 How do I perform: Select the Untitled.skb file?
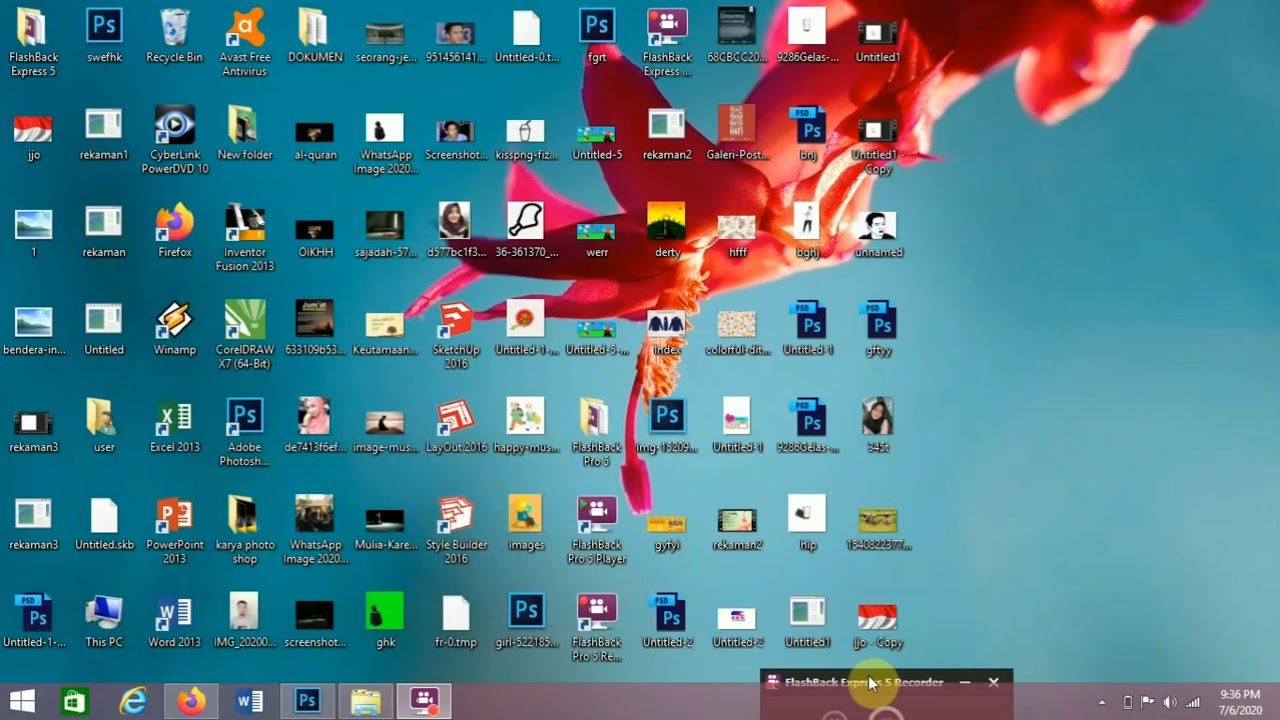pos(104,523)
